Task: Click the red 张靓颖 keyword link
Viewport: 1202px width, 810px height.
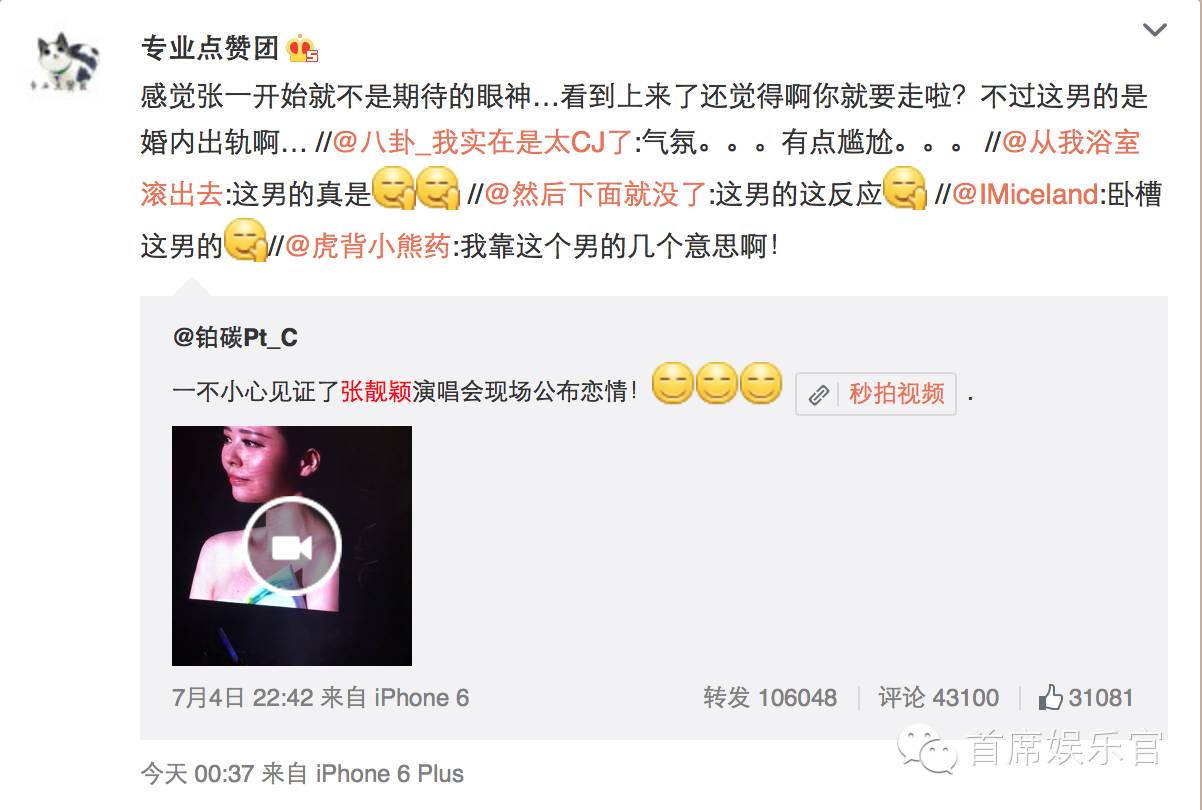Action: coord(376,392)
